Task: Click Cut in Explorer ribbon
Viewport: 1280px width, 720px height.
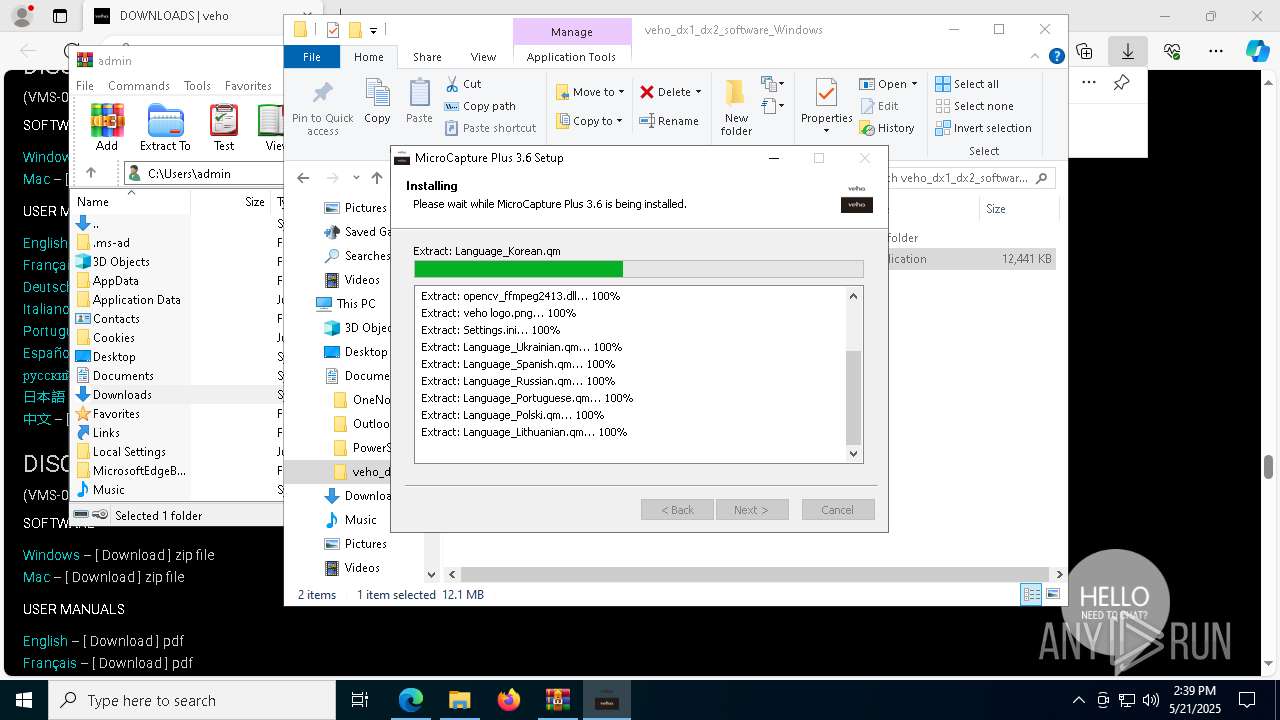Action: (x=463, y=84)
